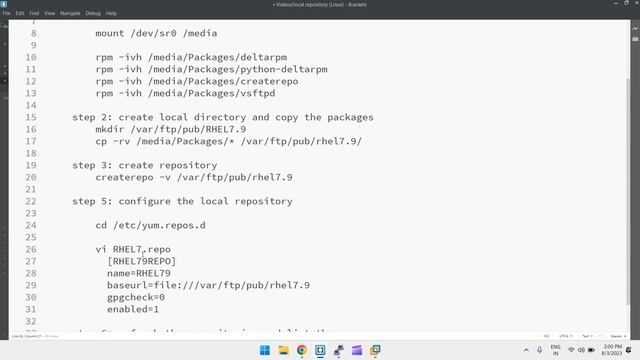Open Google Chrome from taskbar

[x=302, y=350]
